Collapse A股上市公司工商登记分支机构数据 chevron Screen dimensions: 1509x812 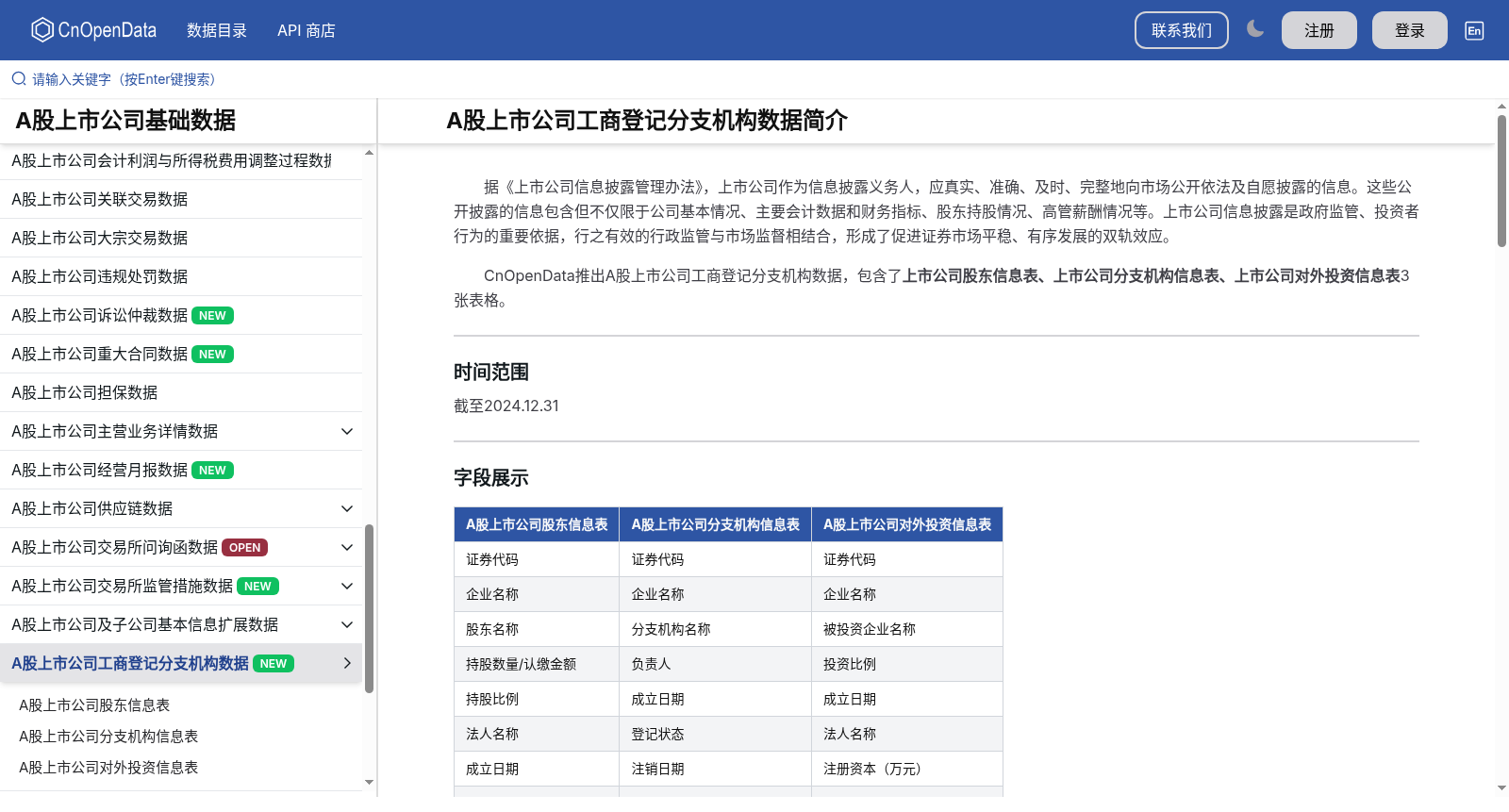pos(347,663)
